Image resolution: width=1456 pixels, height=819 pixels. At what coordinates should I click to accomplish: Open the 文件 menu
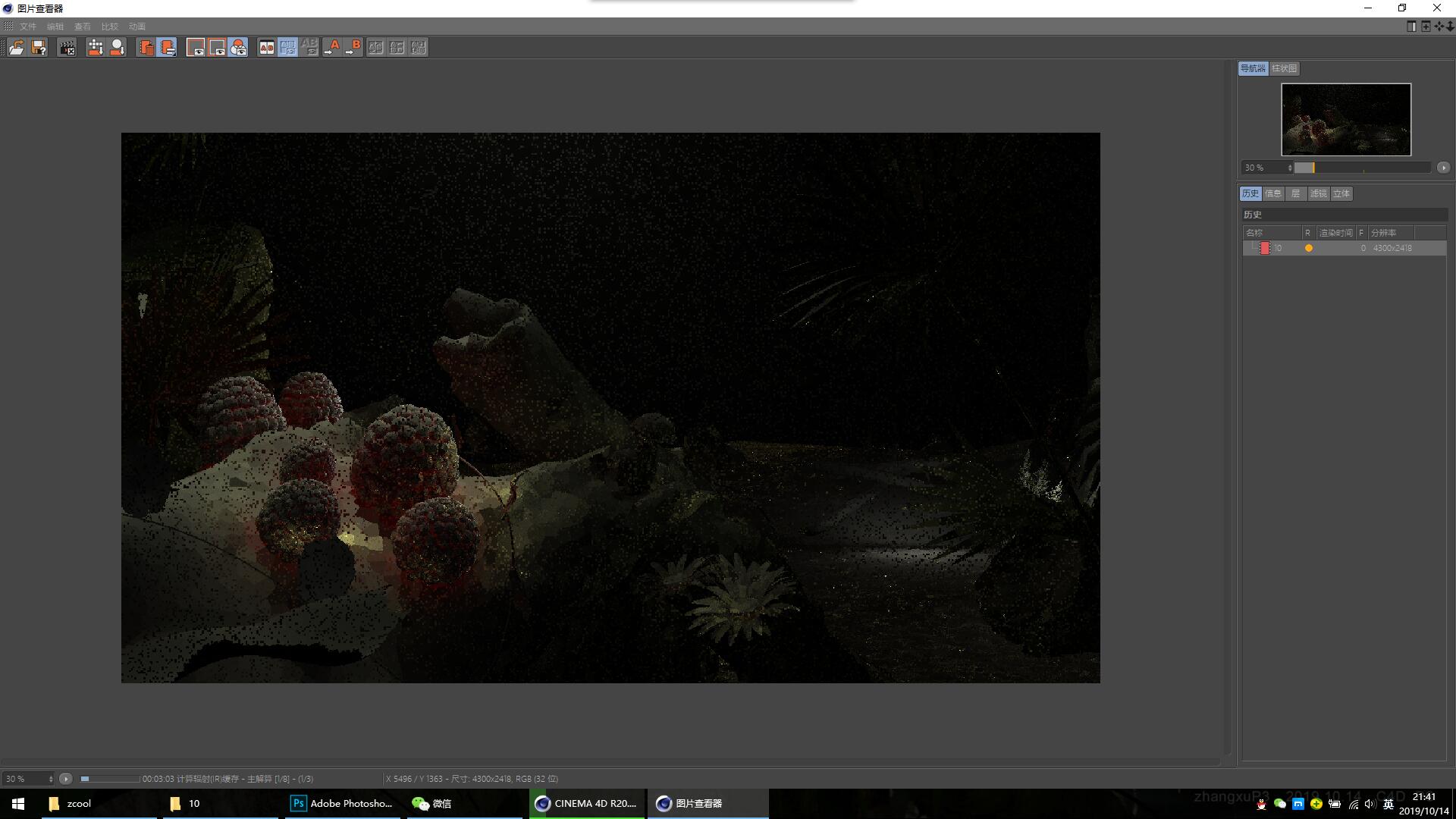28,27
